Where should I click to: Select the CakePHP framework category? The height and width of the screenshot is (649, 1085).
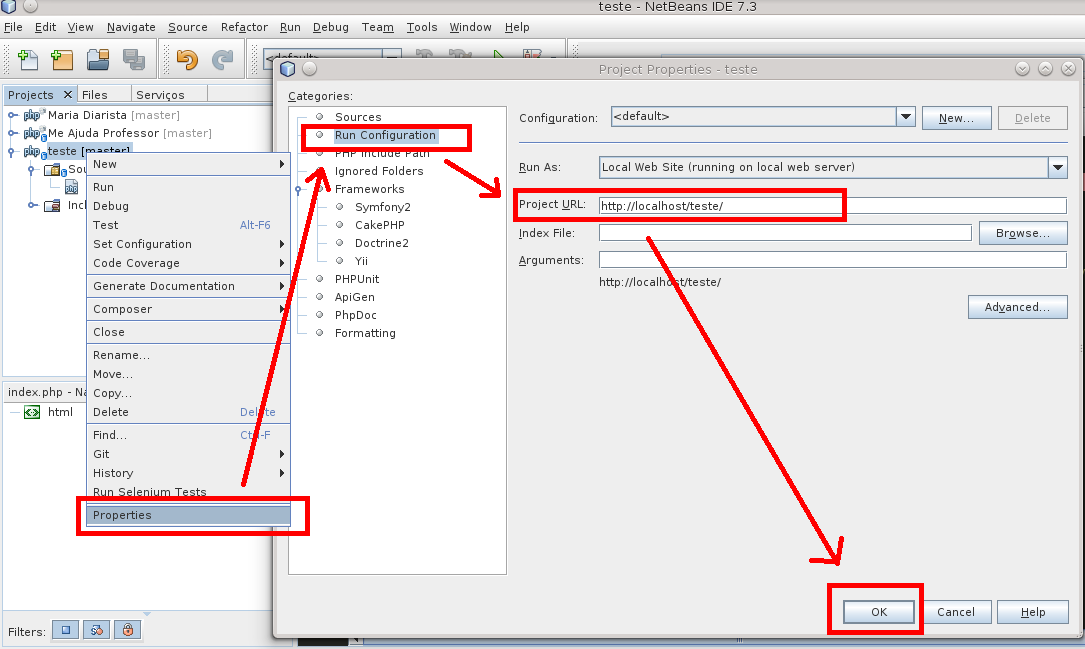[380, 225]
